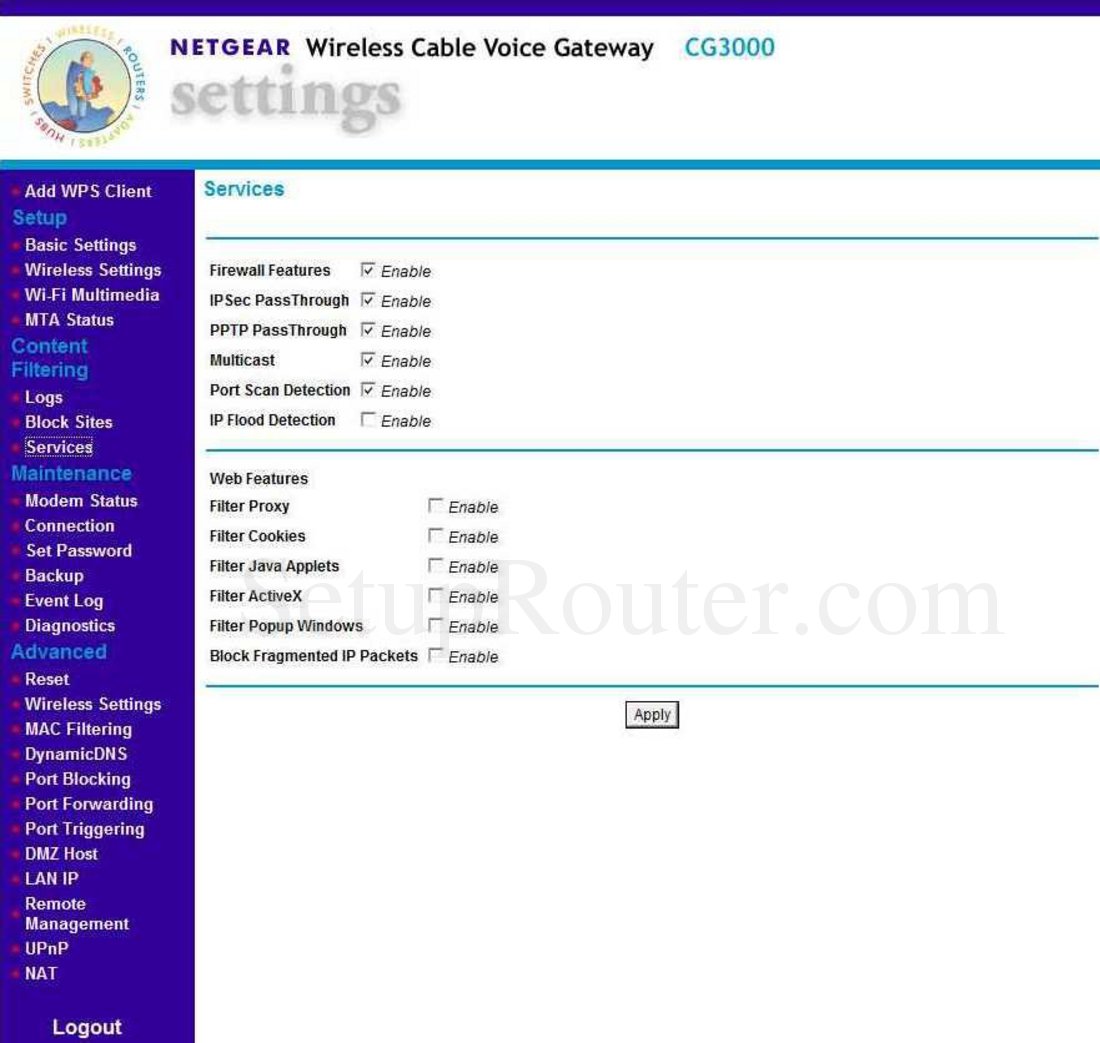Click the Services page title
The width and height of the screenshot is (1100, 1043).
tap(244, 189)
